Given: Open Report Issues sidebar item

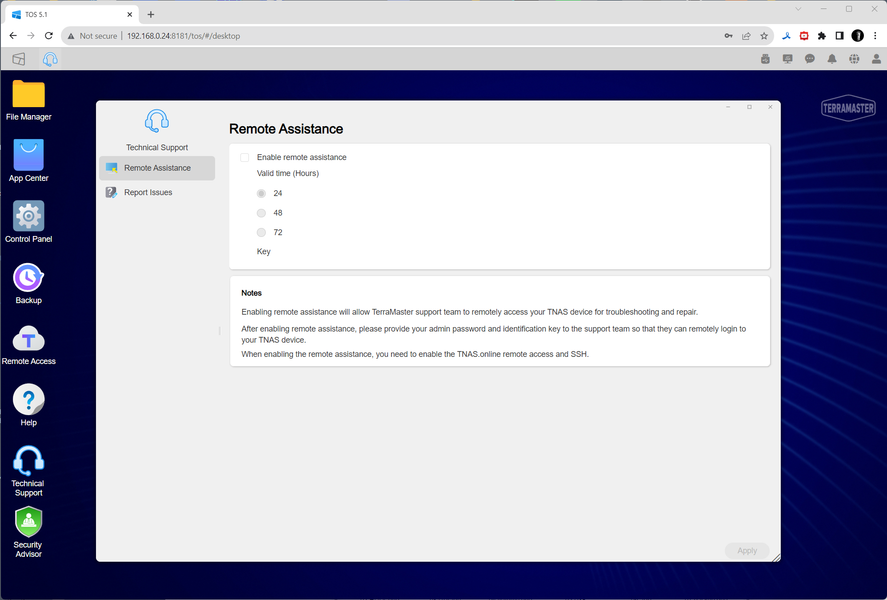Looking at the screenshot, I should click(x=157, y=192).
